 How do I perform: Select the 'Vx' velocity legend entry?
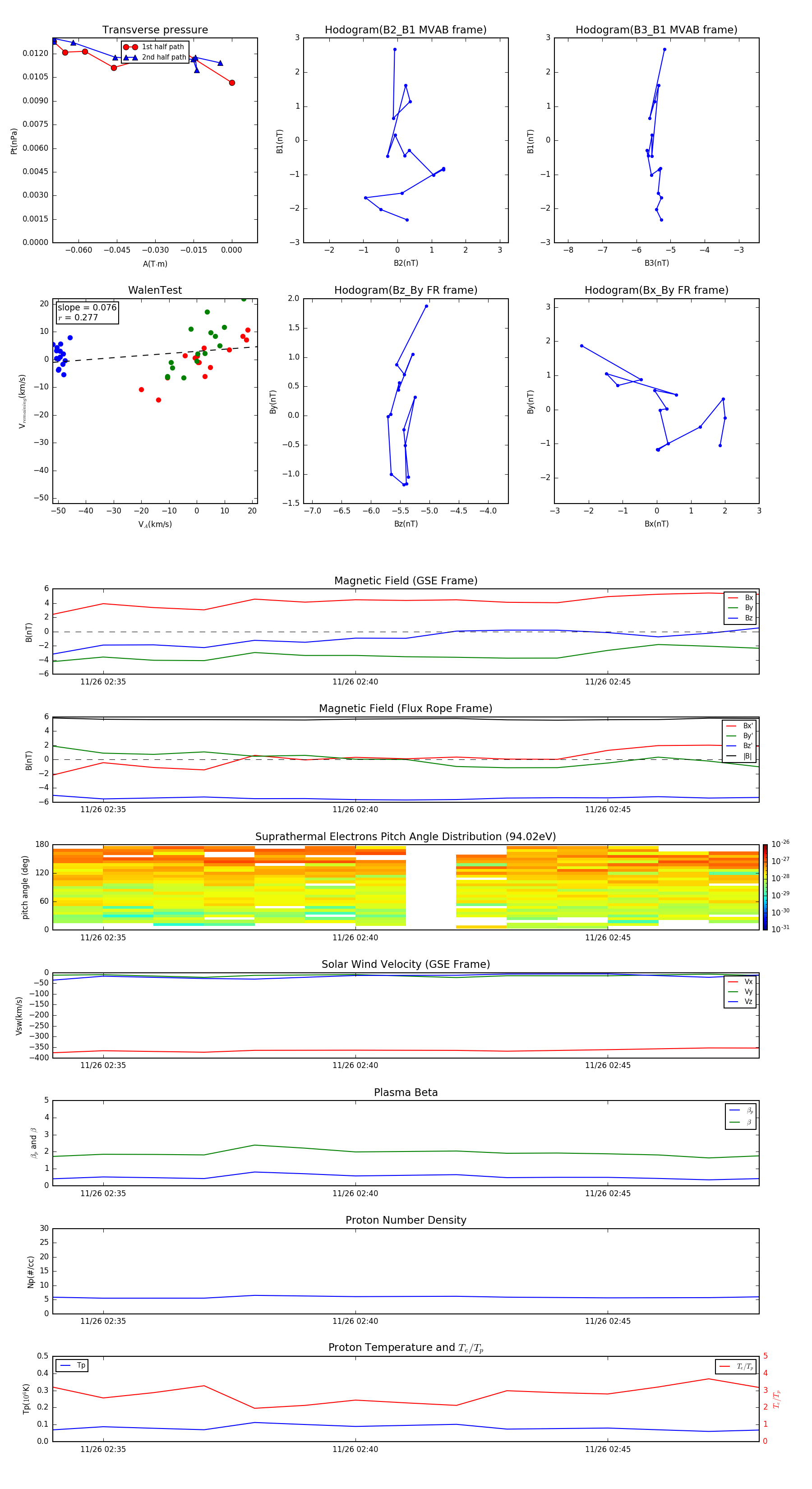tap(740, 981)
